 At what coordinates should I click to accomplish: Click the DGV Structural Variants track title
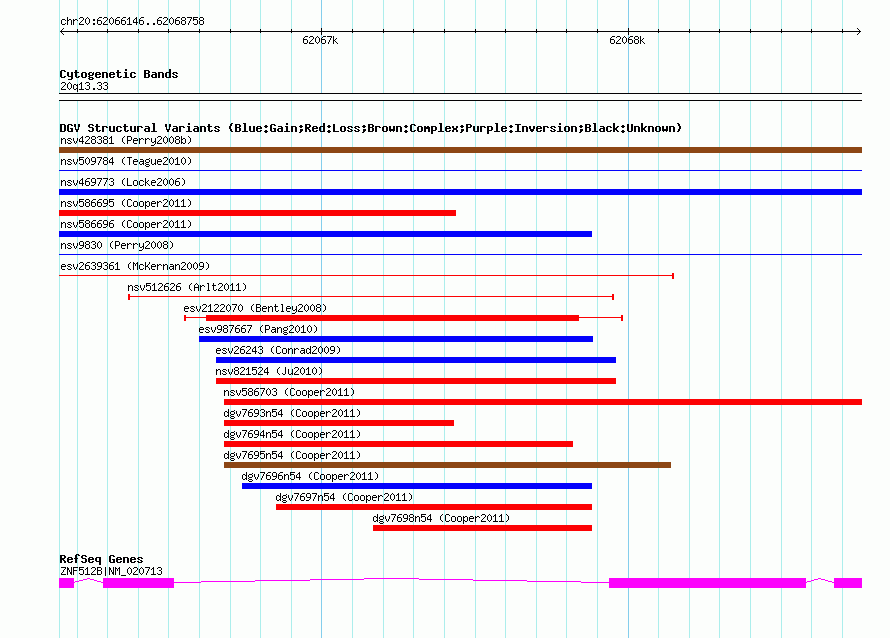click(x=371, y=128)
